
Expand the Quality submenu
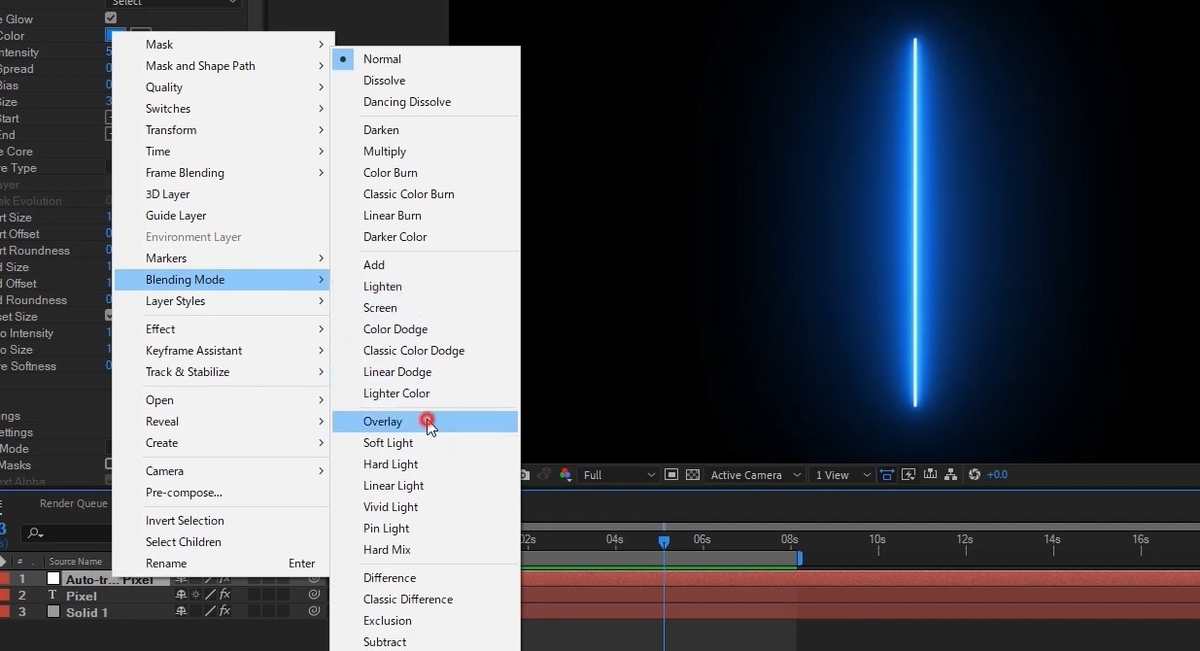222,87
